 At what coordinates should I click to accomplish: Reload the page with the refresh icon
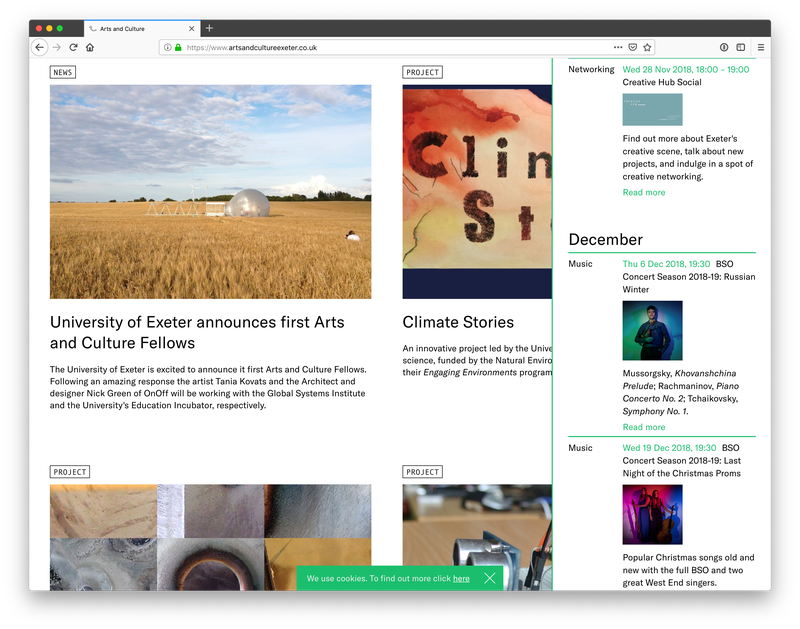[x=73, y=47]
